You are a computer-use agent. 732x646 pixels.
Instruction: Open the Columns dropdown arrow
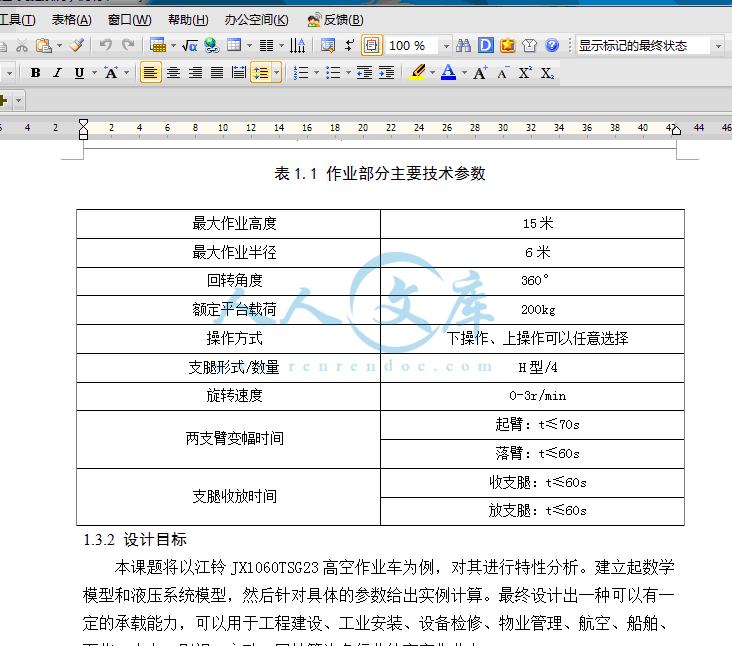(x=281, y=46)
